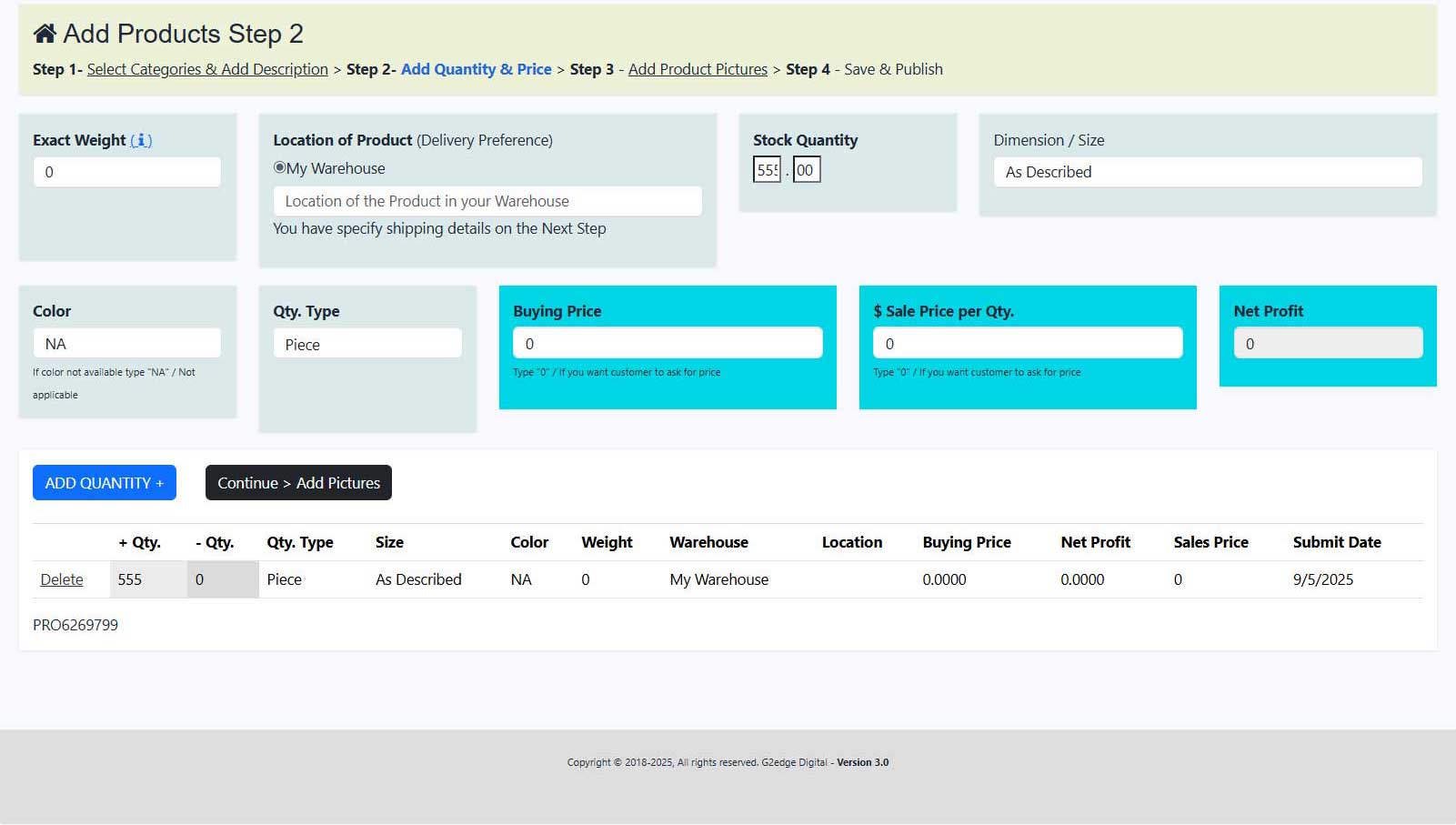1456x825 pixels.
Task: Click the product code PRO6269799
Action: (x=75, y=625)
